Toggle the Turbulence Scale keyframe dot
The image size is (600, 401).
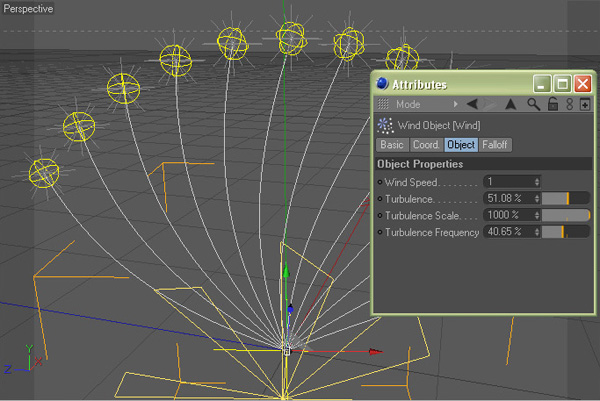[x=380, y=215]
